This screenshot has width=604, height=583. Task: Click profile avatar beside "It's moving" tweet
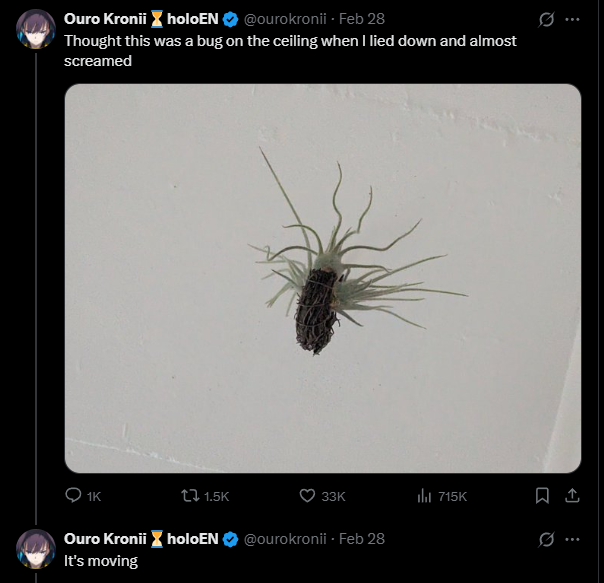(x=36, y=549)
